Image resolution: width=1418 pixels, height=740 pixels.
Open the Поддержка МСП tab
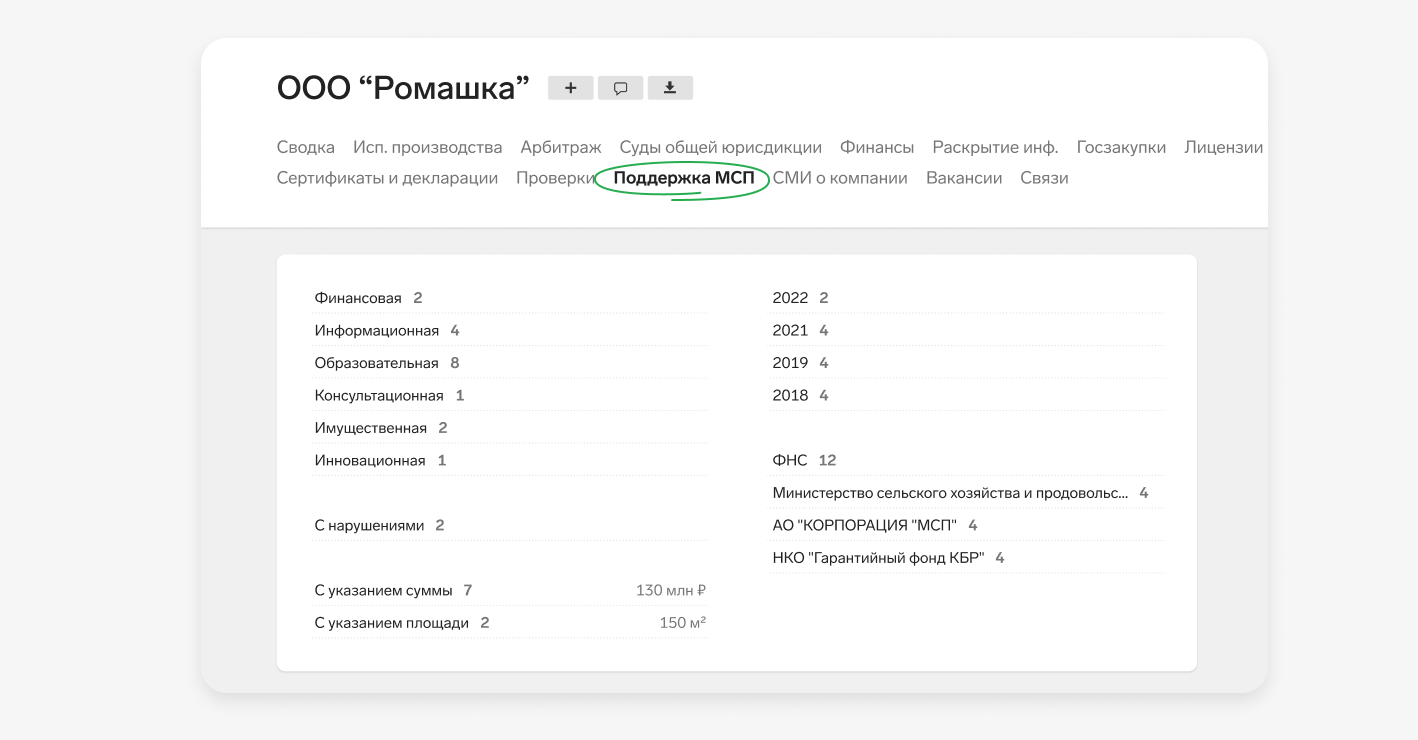pos(683,178)
